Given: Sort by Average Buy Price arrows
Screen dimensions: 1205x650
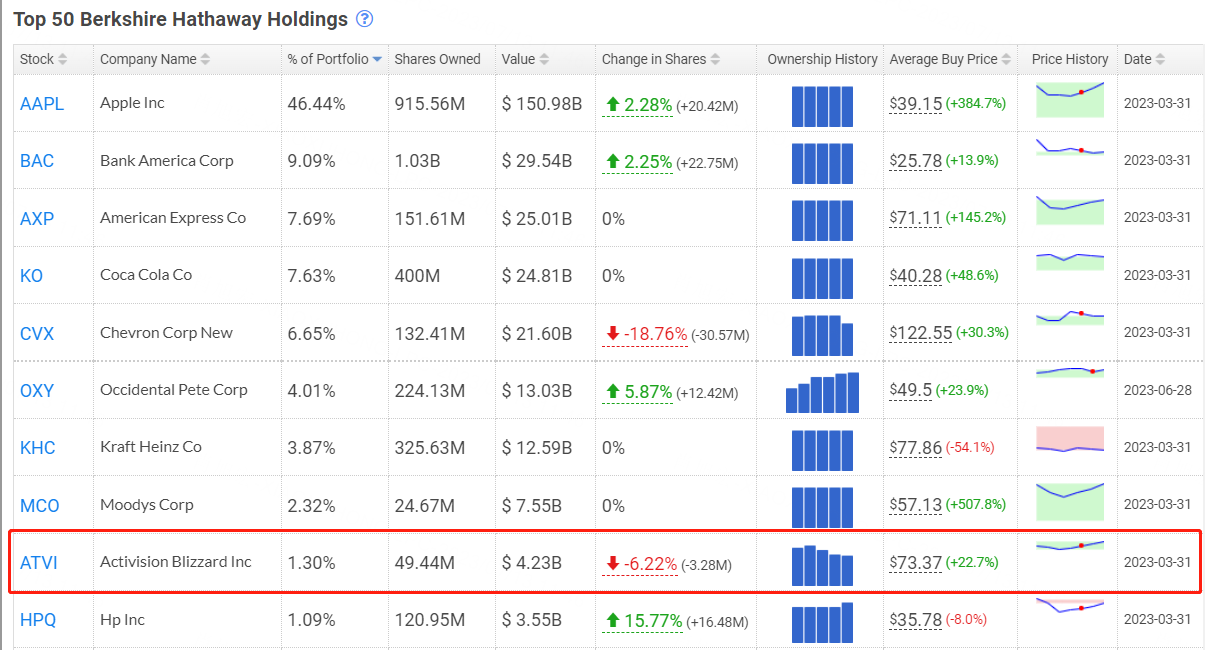Looking at the screenshot, I should pyautogui.click(x=1007, y=60).
